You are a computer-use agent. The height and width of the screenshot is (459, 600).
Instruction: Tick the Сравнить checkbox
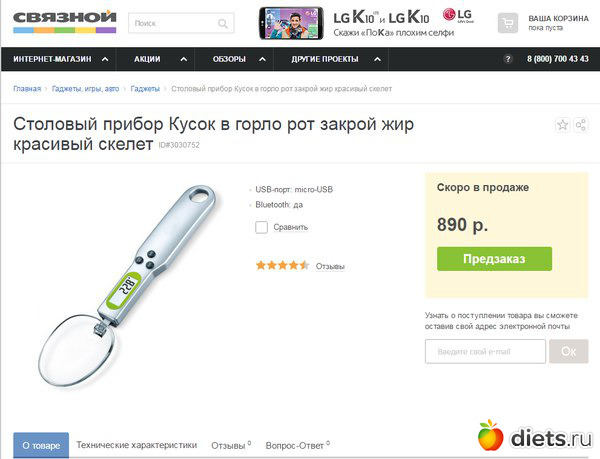(x=261, y=227)
